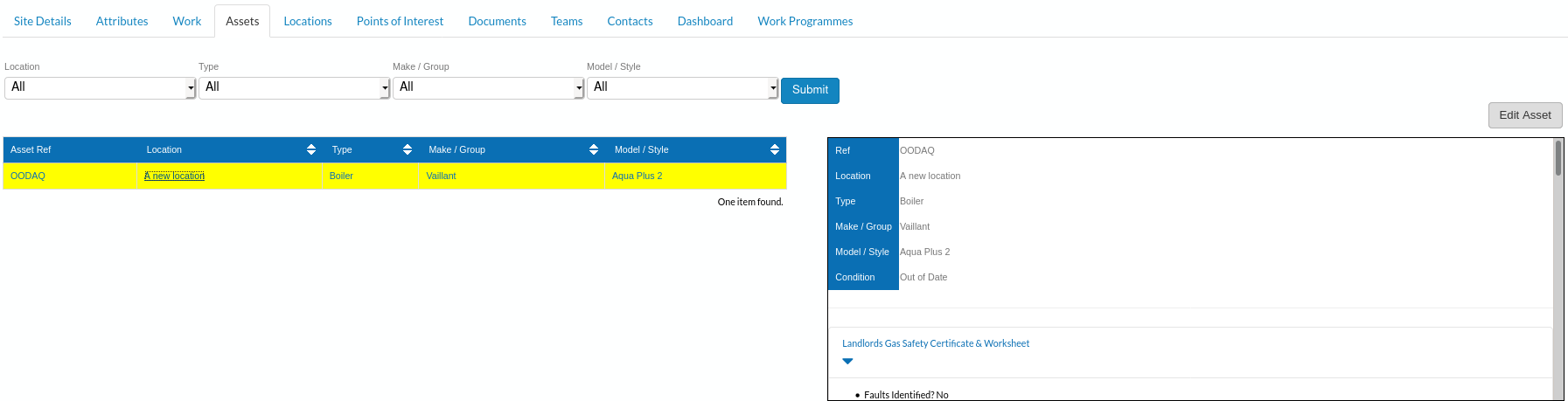Image resolution: width=1568 pixels, height=401 pixels.
Task: Collapse Landlords Gas Safety Certificate arrow
Action: [x=847, y=361]
